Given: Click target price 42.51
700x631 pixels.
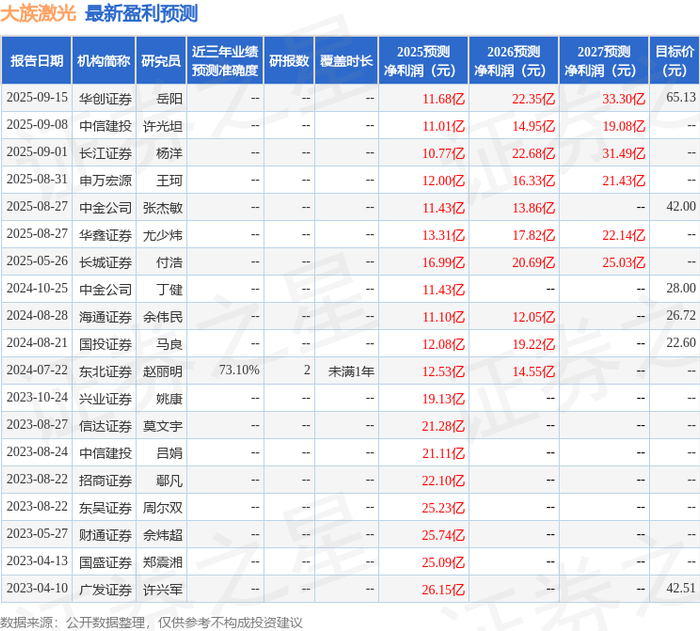Looking at the screenshot, I should click(x=681, y=588).
